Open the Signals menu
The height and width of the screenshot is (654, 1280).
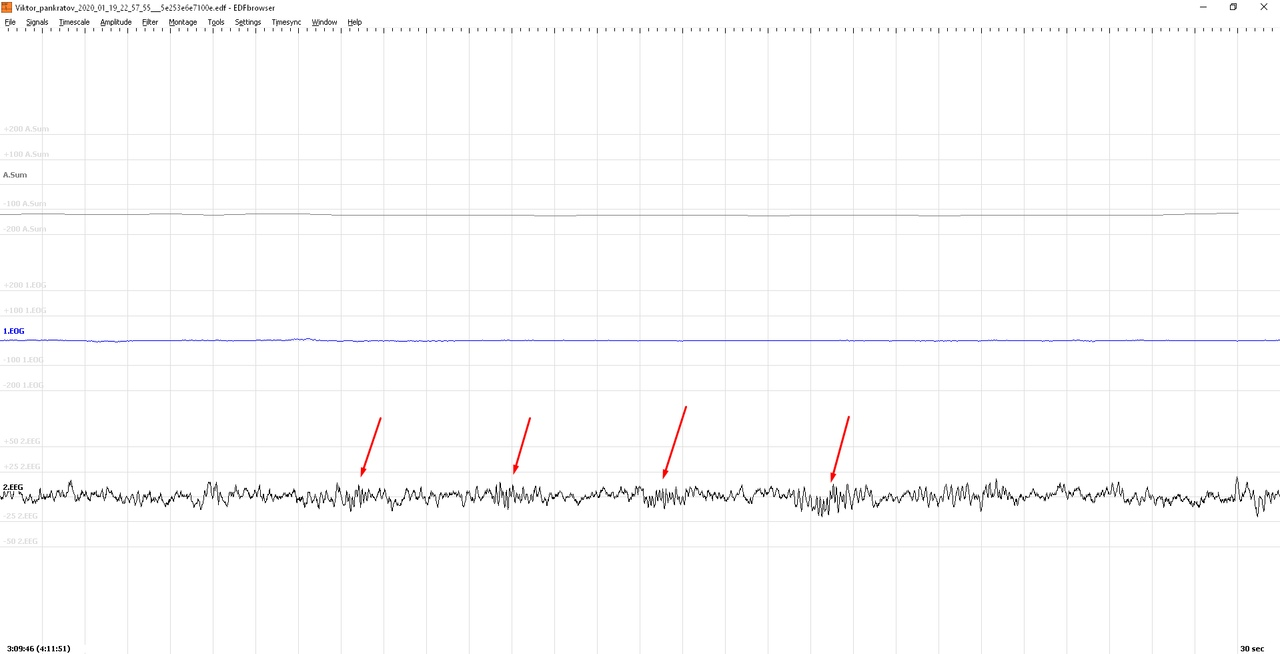[37, 22]
